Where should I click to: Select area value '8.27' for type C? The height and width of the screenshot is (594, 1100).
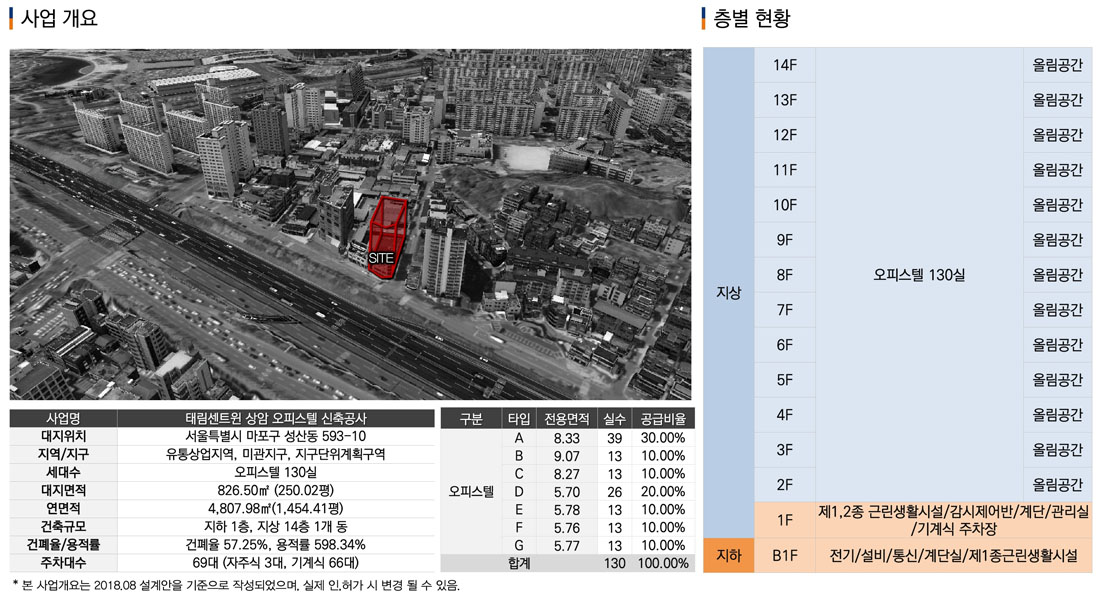tap(567, 474)
